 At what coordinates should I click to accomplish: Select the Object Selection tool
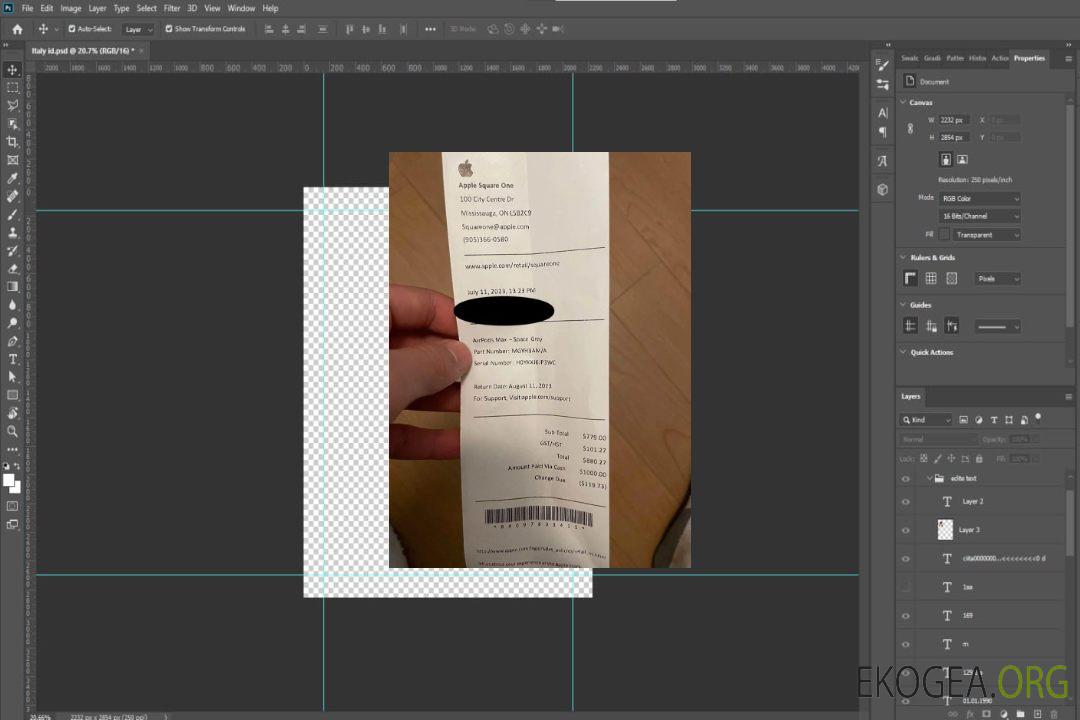[x=12, y=124]
